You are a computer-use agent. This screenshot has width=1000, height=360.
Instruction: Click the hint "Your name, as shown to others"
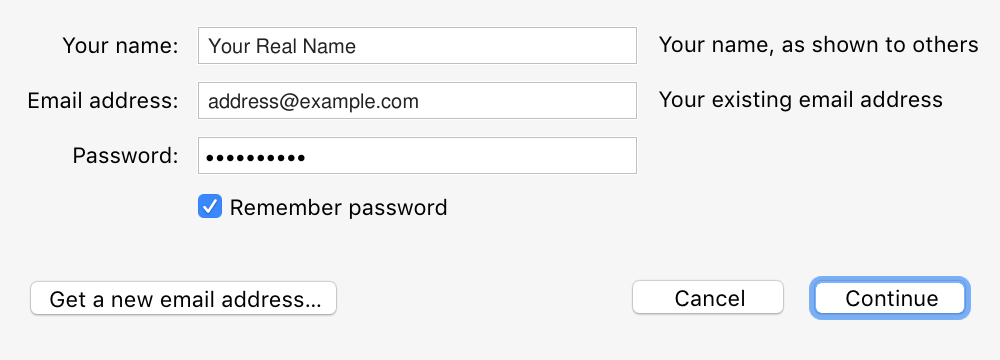coord(818,45)
